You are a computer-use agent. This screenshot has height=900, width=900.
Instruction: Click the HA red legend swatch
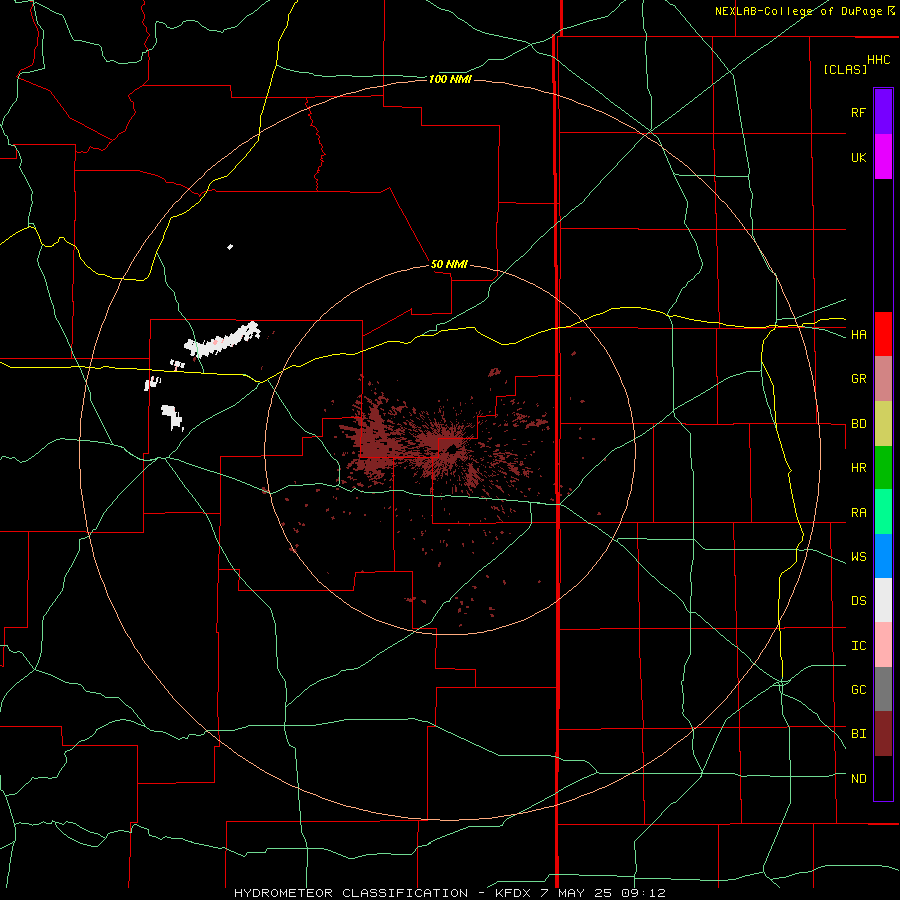(x=883, y=333)
